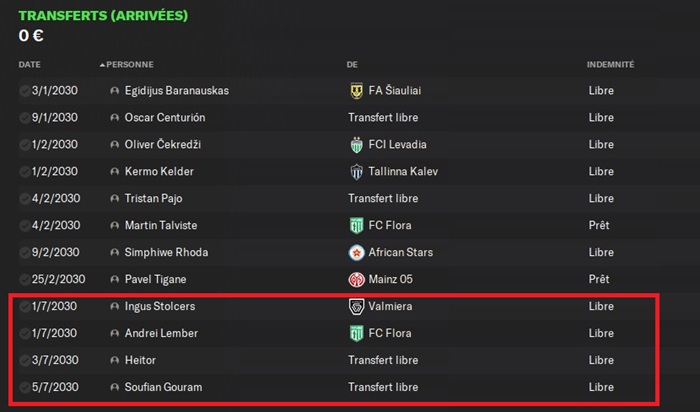700x412 pixels.
Task: Click the FA Šiauliai club crest icon
Action: point(356,91)
